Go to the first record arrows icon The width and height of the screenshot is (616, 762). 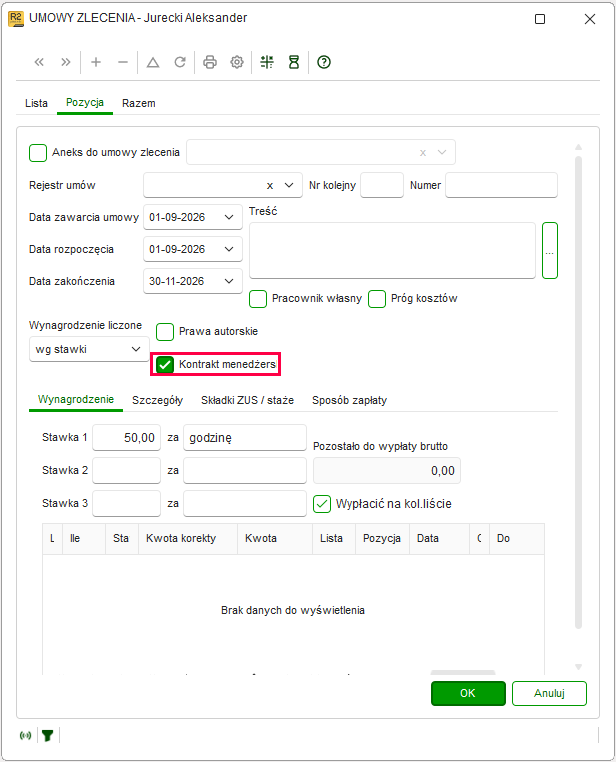[39, 62]
